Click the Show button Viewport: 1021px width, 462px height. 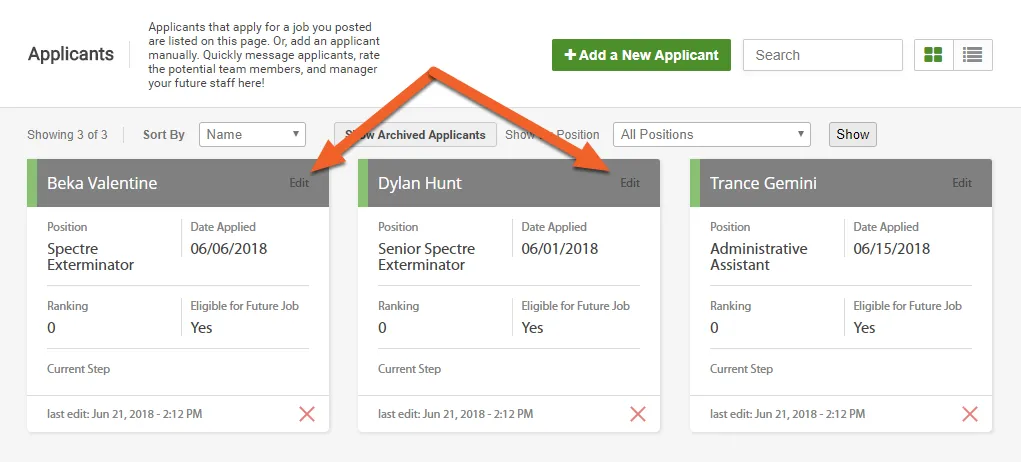click(852, 135)
